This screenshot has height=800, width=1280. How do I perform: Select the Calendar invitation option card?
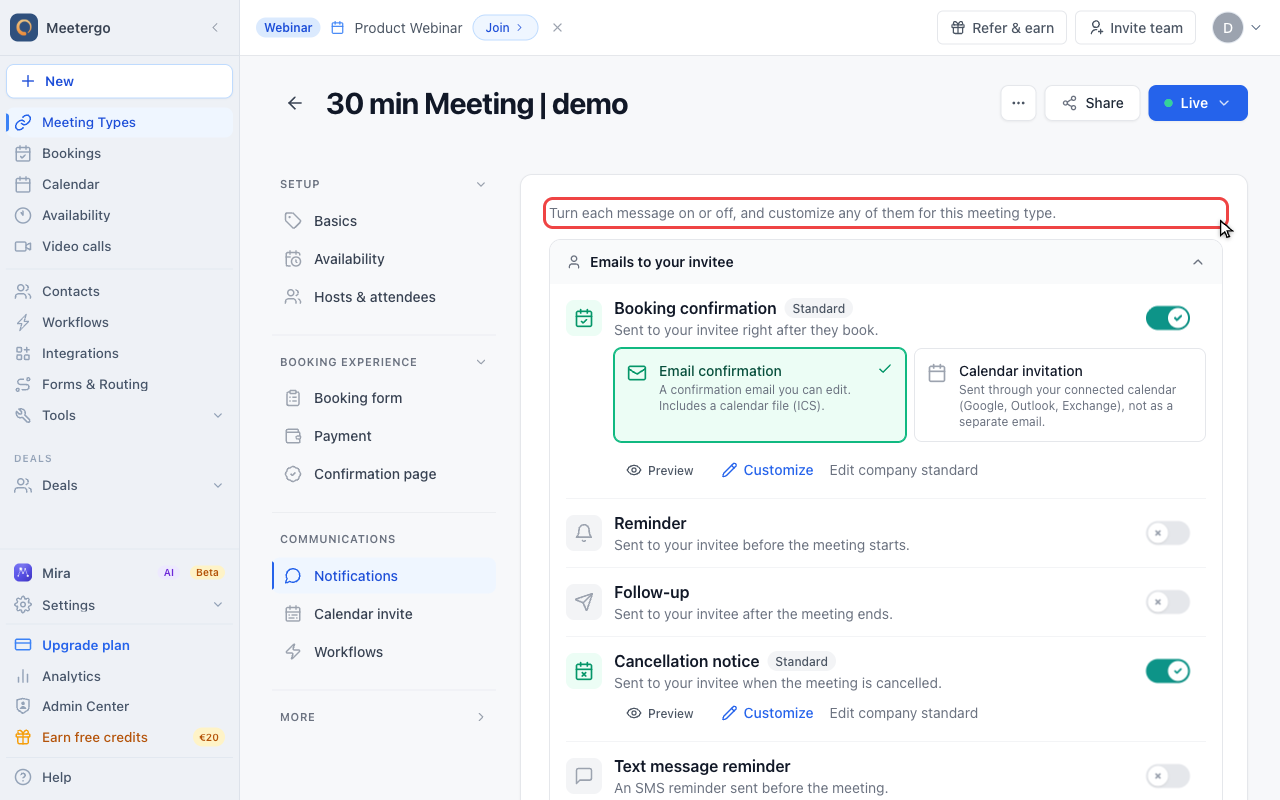point(1060,395)
